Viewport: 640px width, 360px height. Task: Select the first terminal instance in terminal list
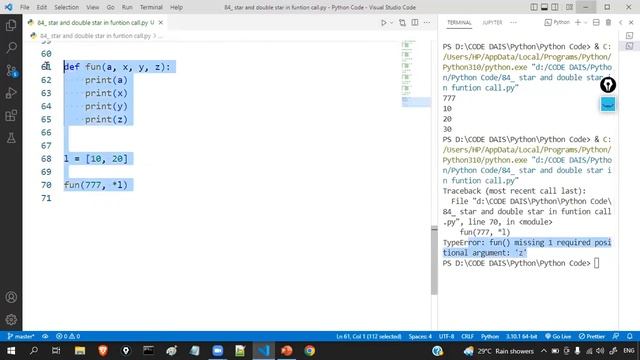tap(629, 36)
